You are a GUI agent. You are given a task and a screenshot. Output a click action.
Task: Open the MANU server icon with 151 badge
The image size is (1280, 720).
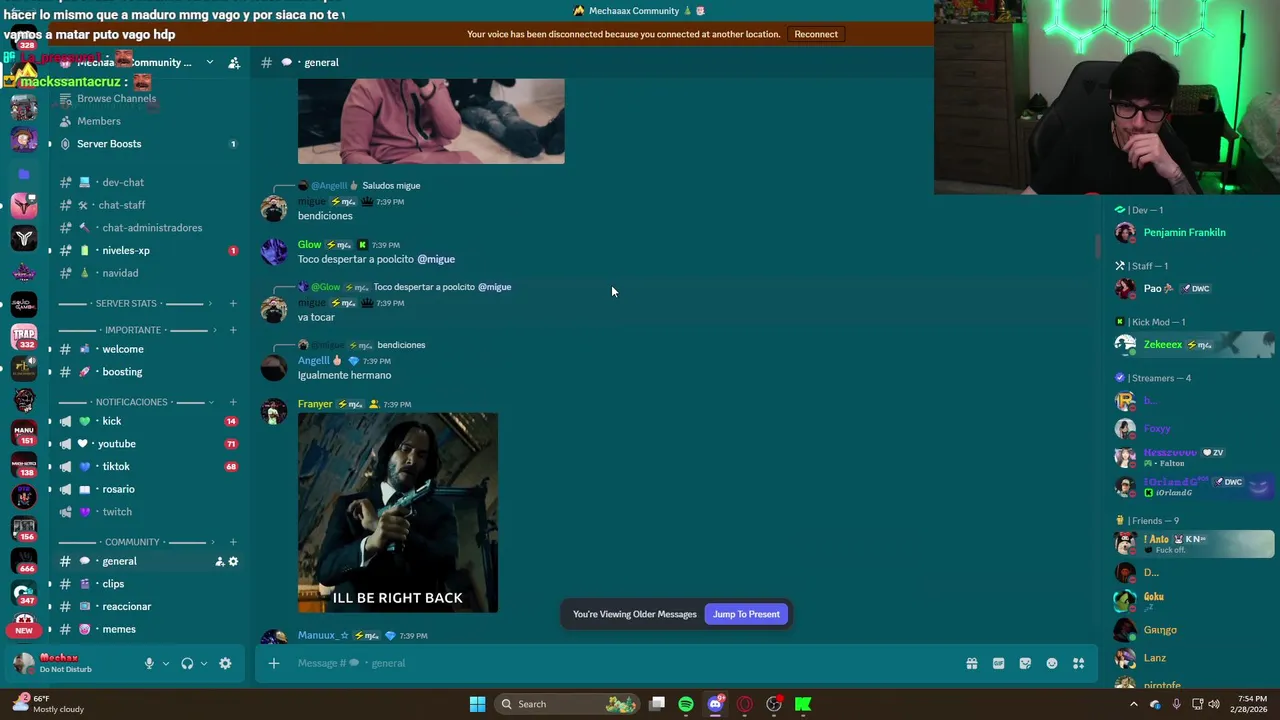coord(24,432)
